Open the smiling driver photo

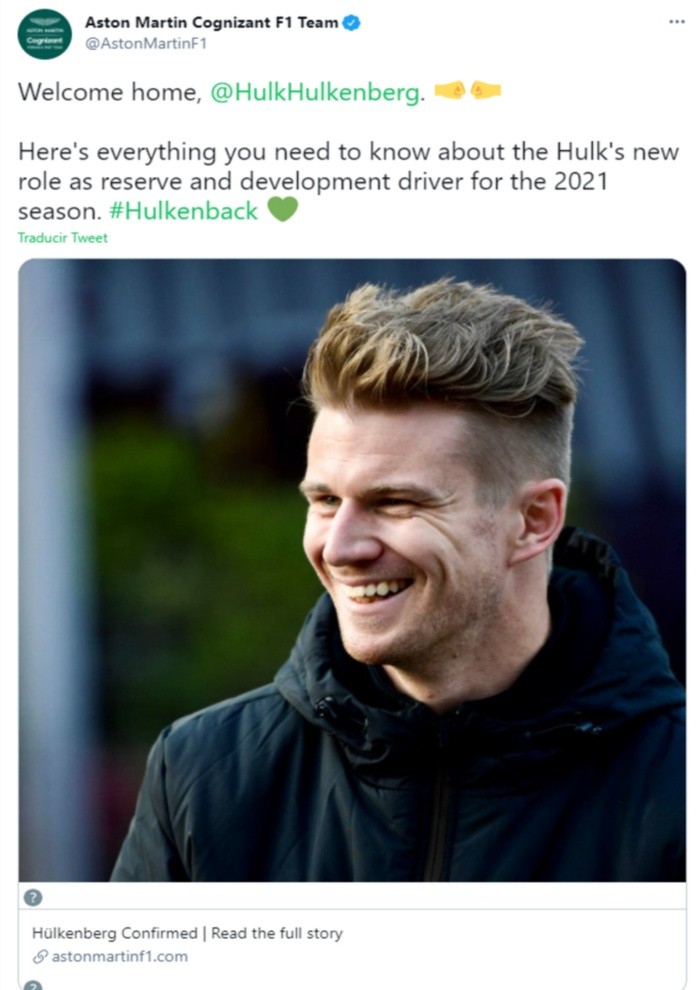click(x=352, y=570)
